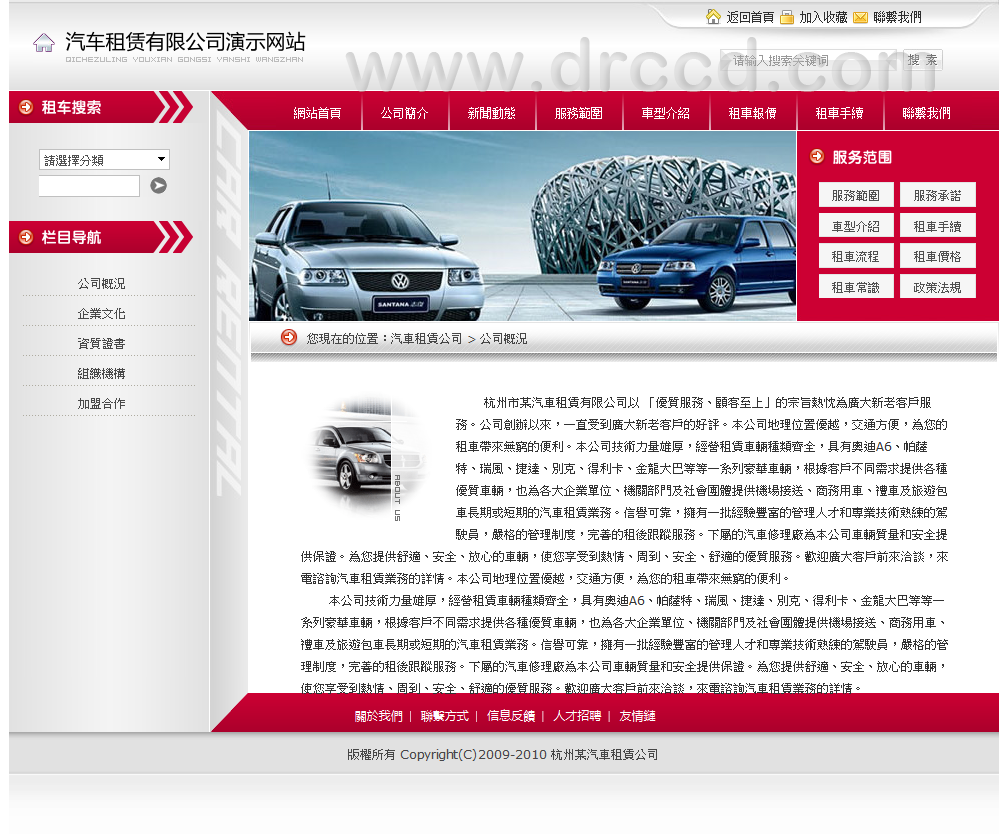Open 聯繫我們 in the red navigation bar
The height and width of the screenshot is (835, 1007).
pos(926,113)
